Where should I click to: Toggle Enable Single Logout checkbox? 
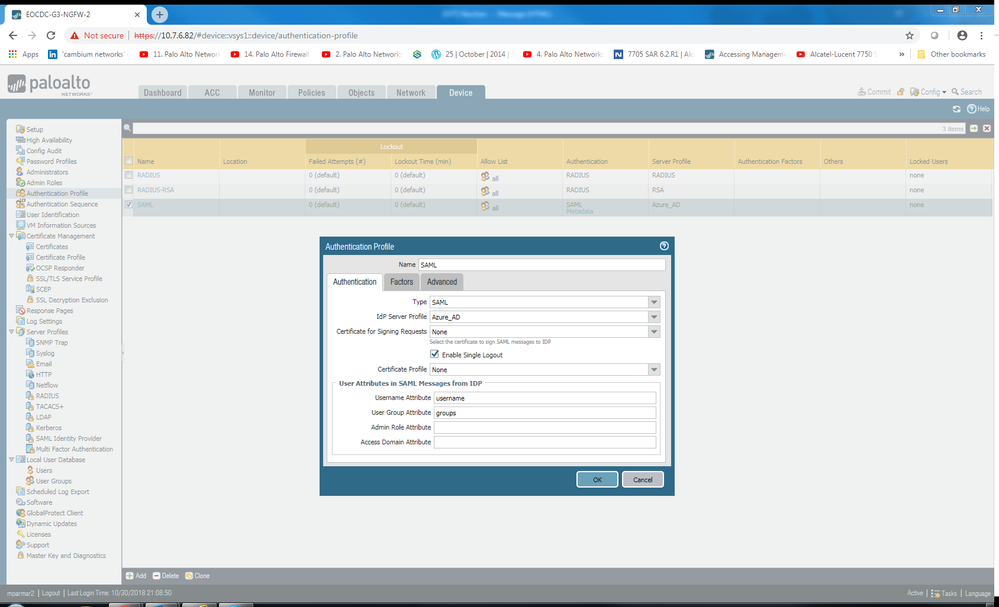[435, 354]
